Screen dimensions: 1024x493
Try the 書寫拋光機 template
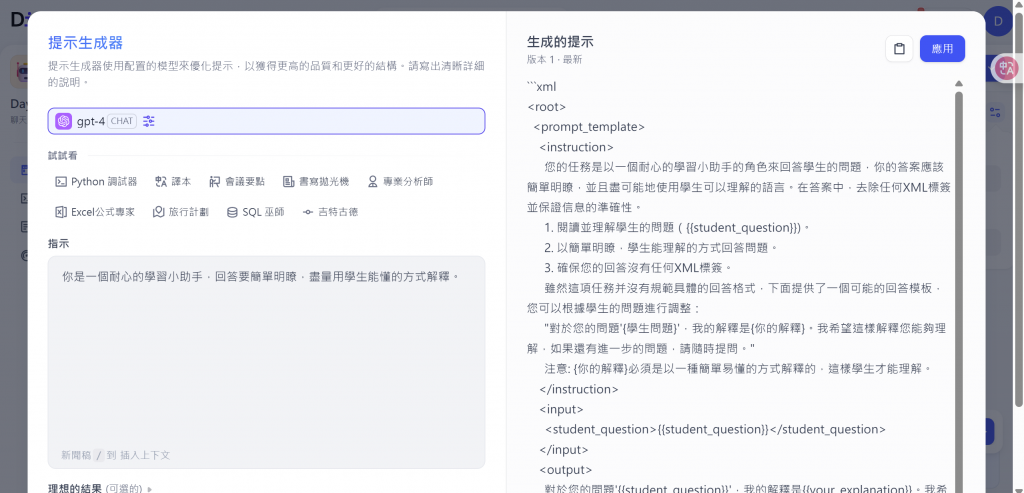316,182
